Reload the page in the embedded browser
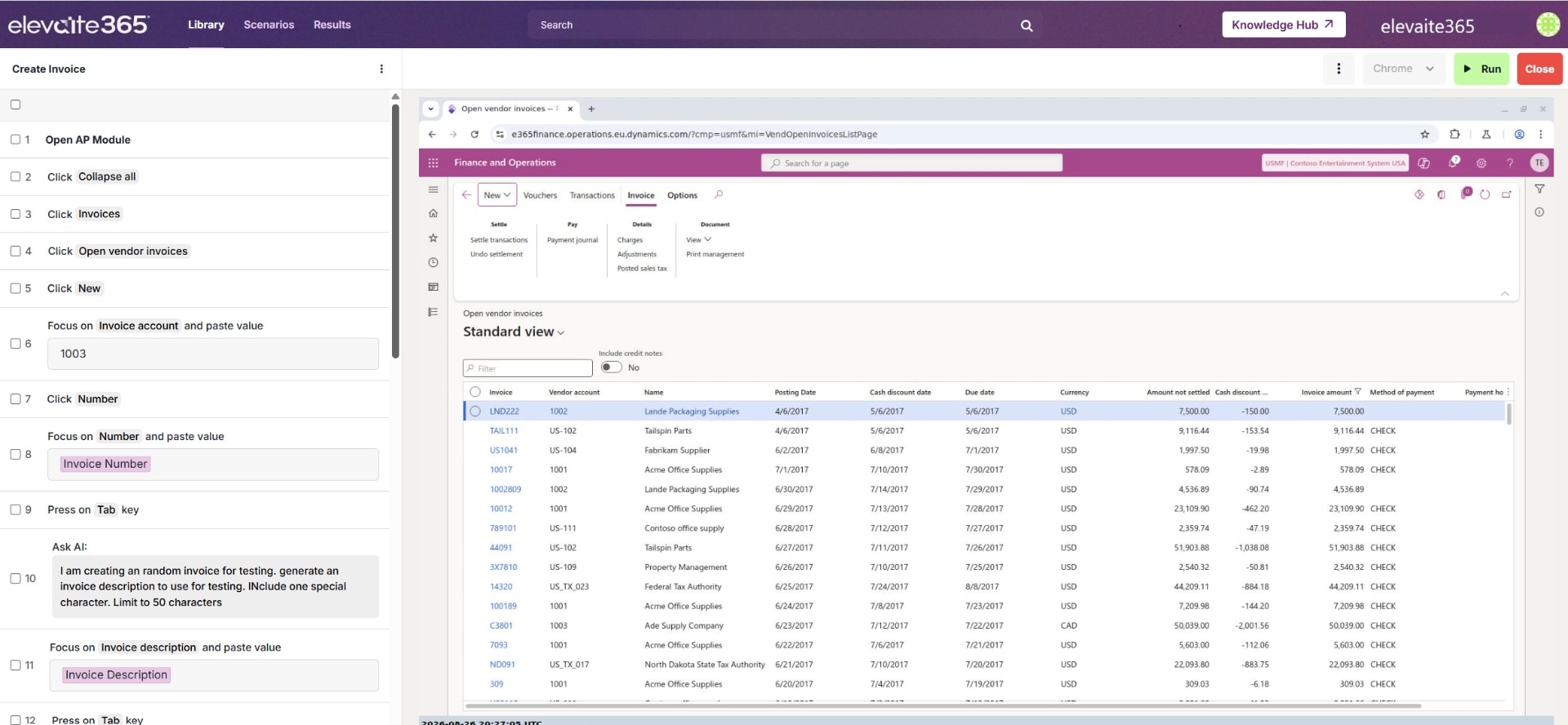The width and height of the screenshot is (1568, 725). pyautogui.click(x=474, y=134)
